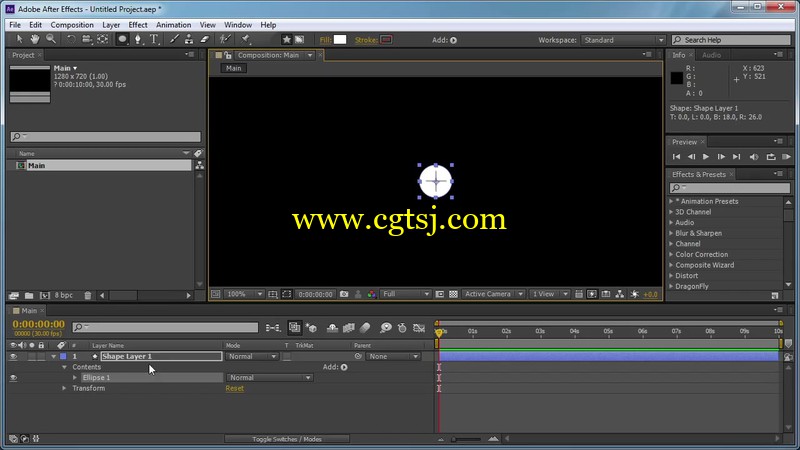This screenshot has height=450, width=800.
Task: Select the Roto Brush tool
Action: tap(225, 39)
